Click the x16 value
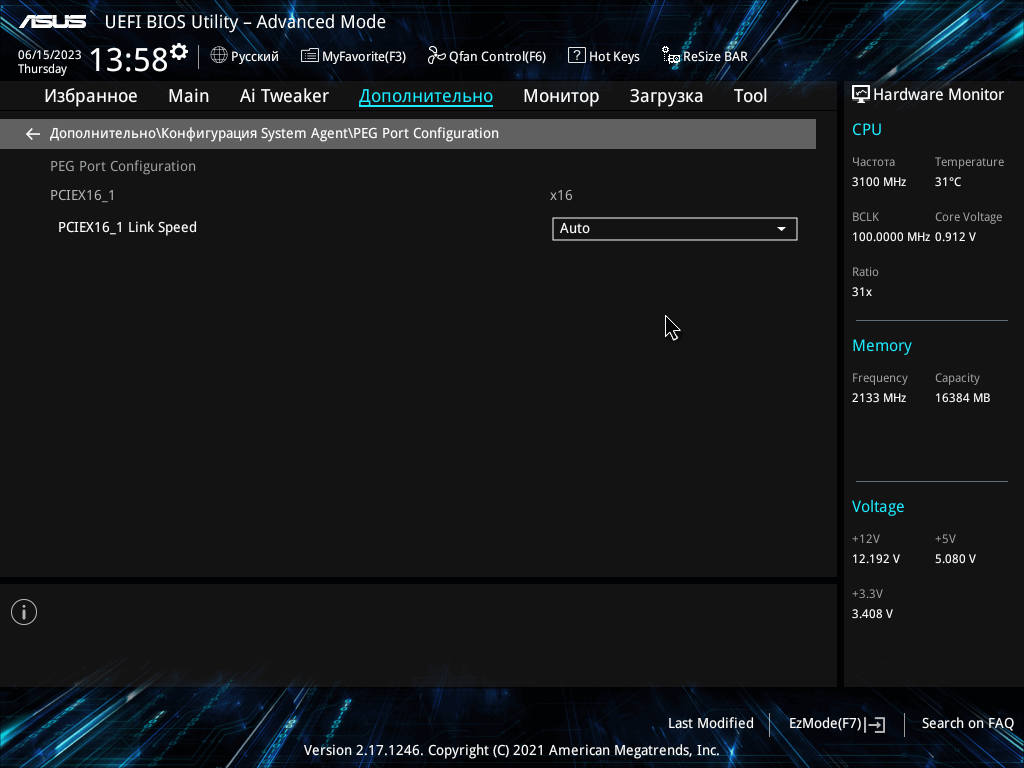Screen dimensions: 1024x768 [561, 195]
